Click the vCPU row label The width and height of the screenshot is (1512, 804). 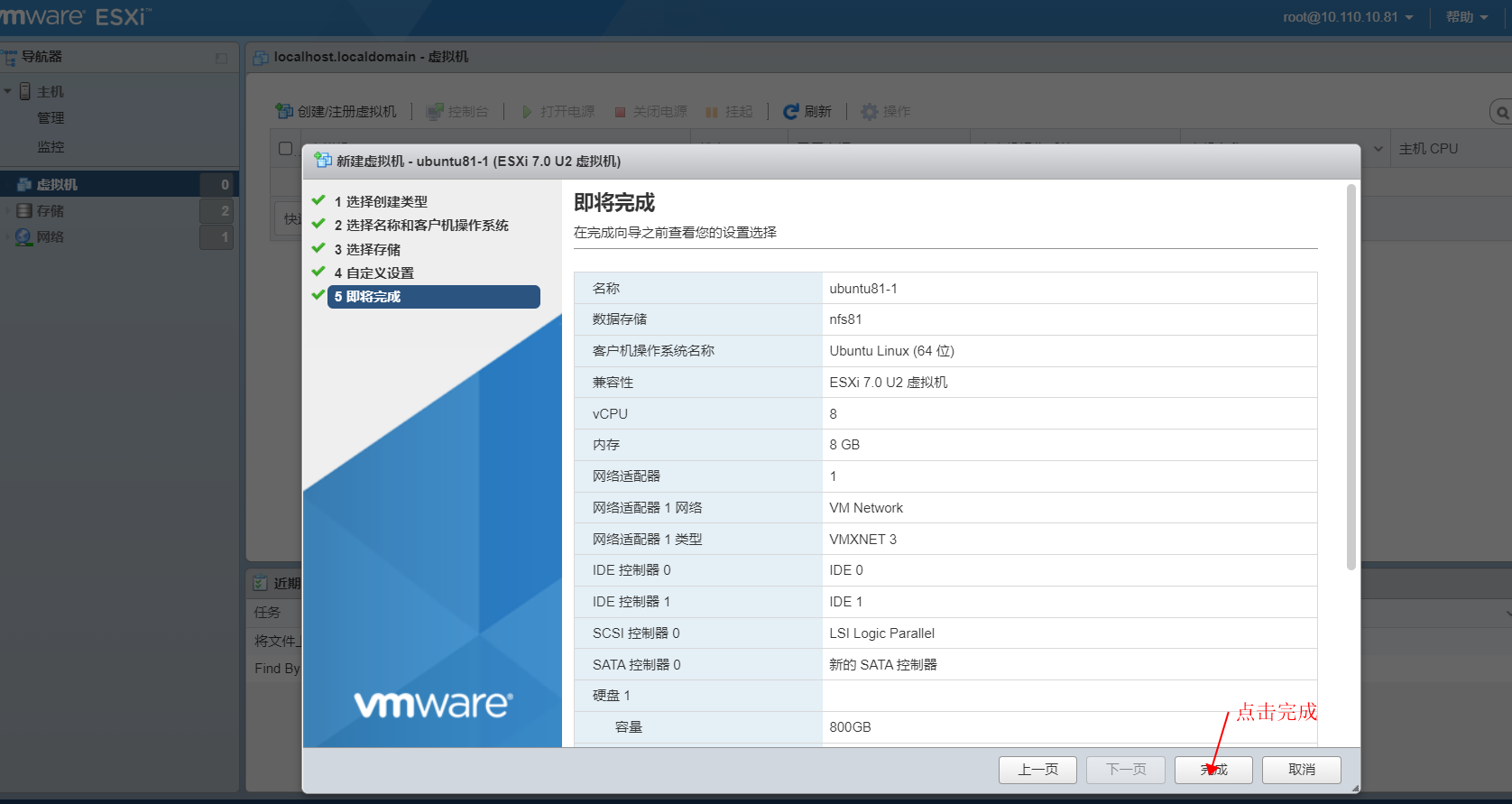(610, 414)
